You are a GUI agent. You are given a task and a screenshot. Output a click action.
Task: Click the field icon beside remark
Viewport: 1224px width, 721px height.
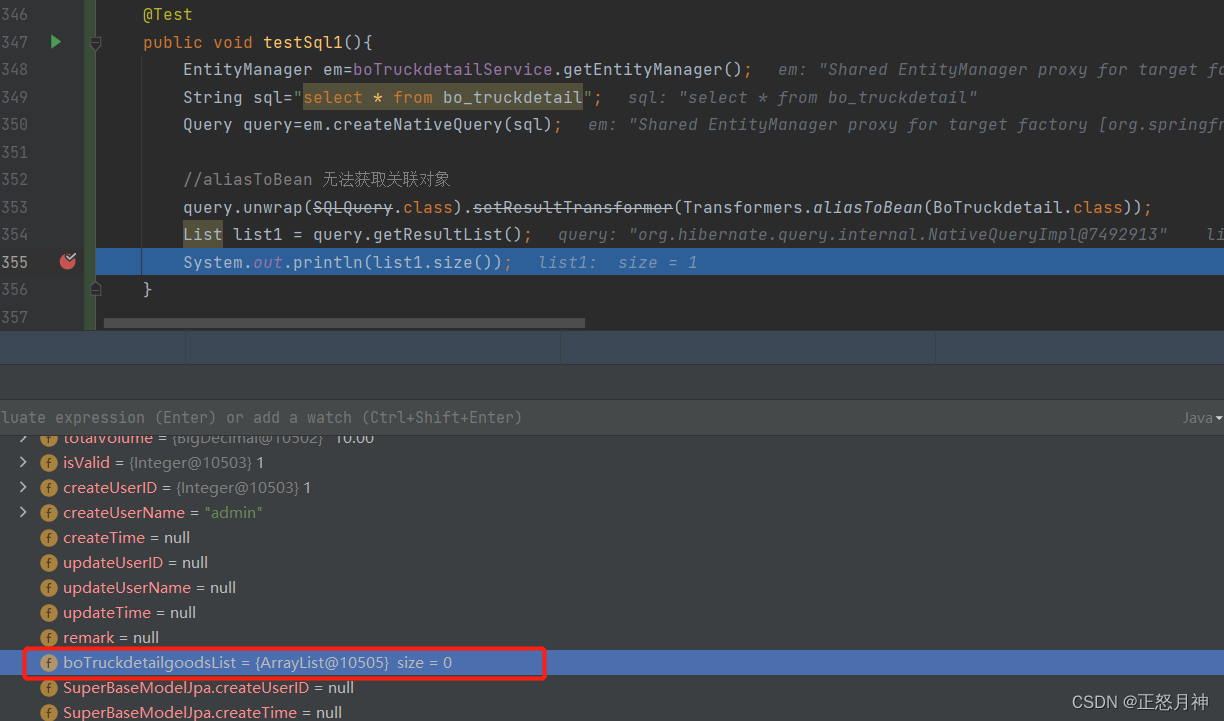pos(48,638)
